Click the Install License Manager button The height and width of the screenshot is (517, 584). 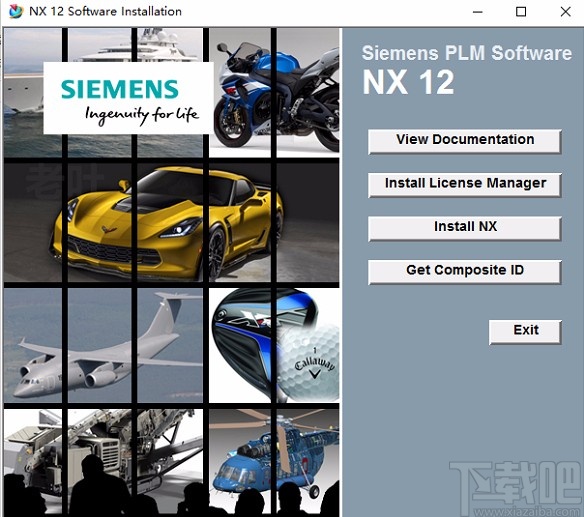point(464,185)
